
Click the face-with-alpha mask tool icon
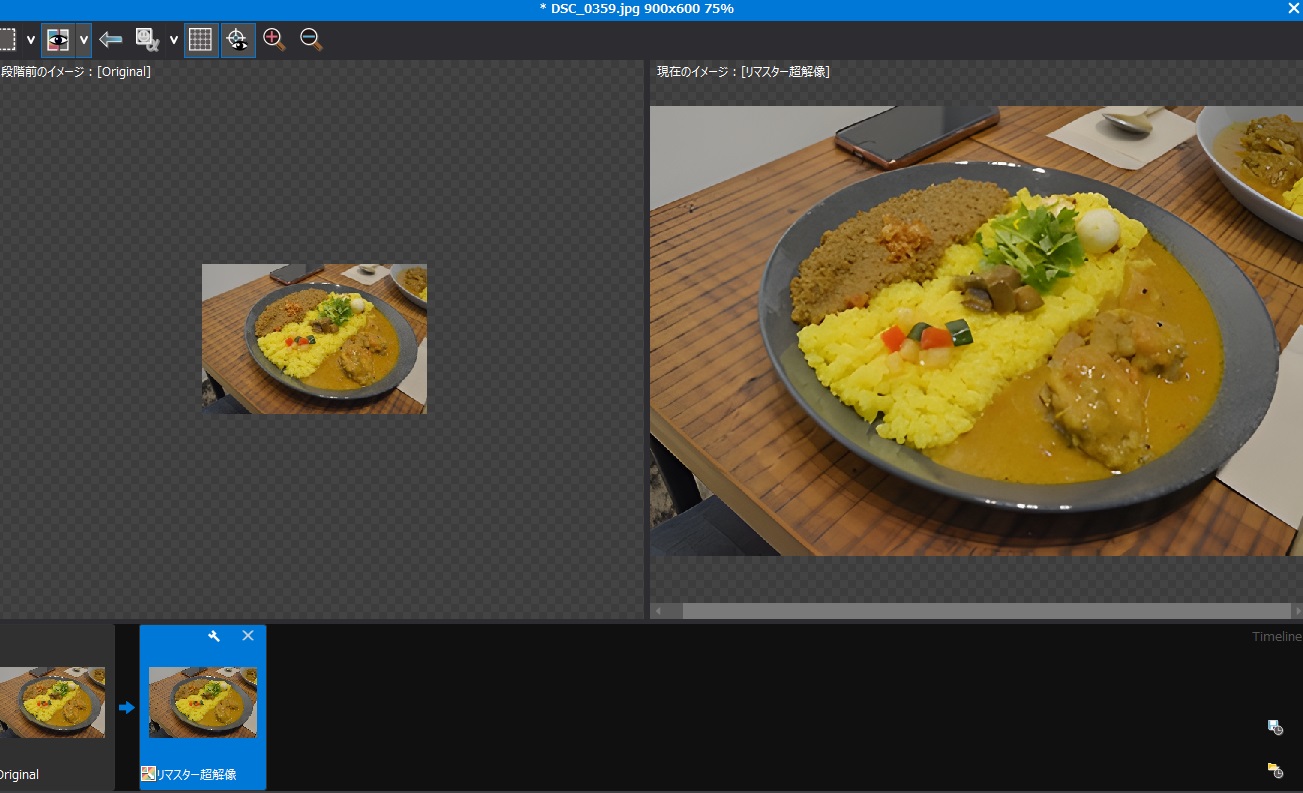click(147, 40)
